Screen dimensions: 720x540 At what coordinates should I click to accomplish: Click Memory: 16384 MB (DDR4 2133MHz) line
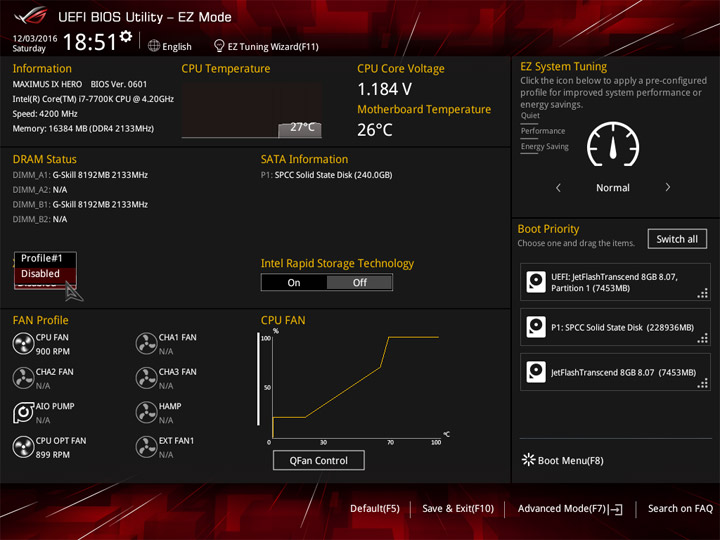[x=83, y=129]
